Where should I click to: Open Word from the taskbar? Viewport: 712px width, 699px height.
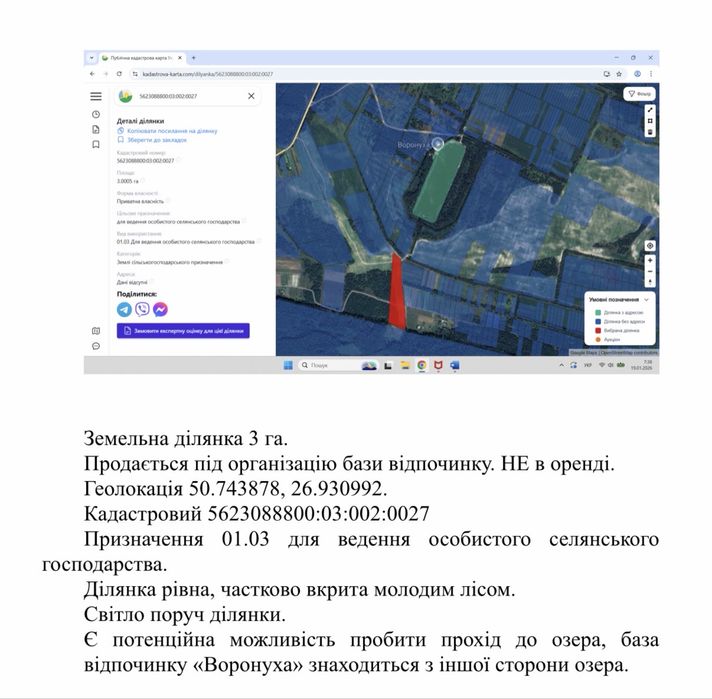click(455, 365)
